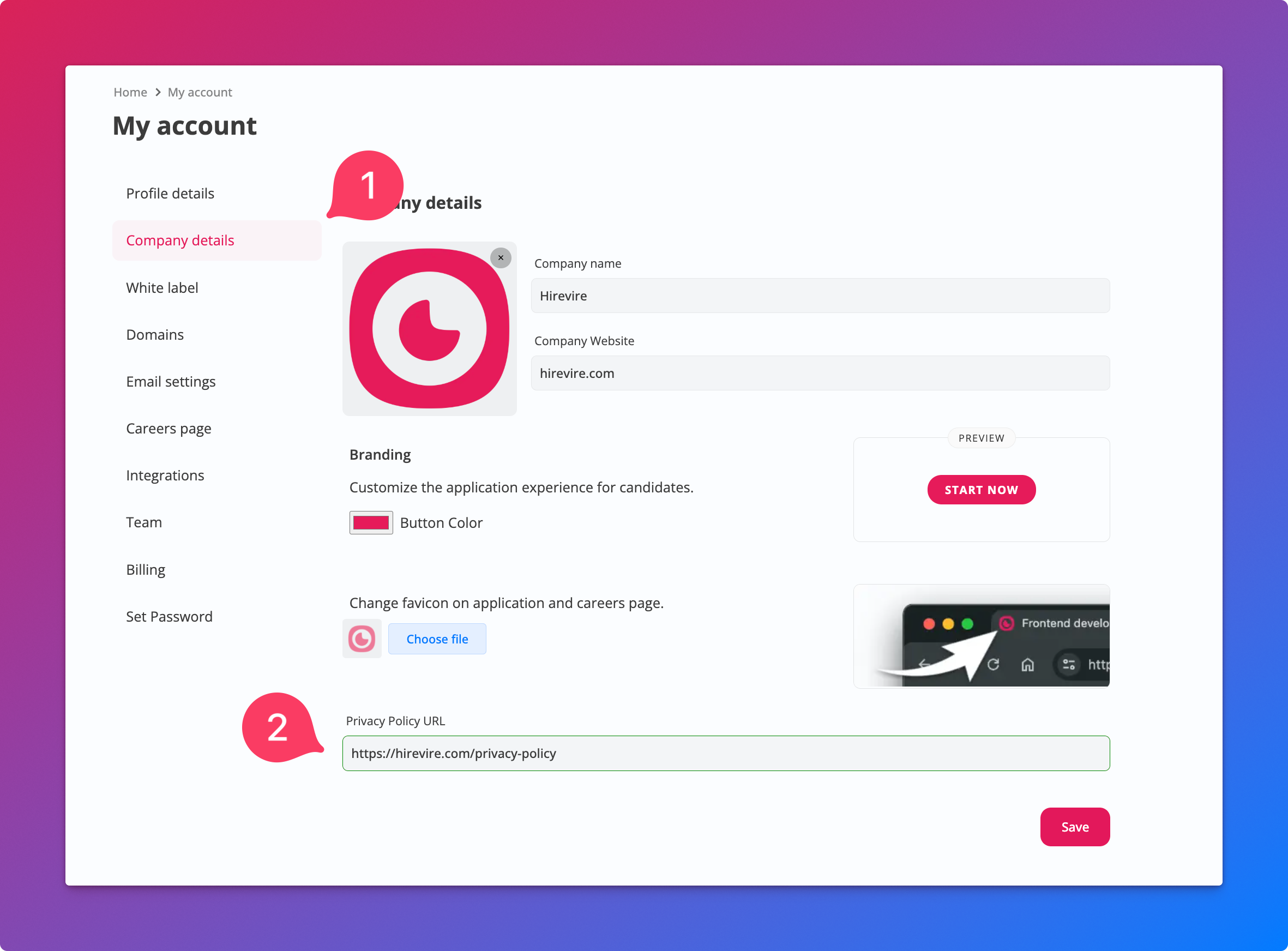
Task: Open the Email settings section
Action: (170, 382)
